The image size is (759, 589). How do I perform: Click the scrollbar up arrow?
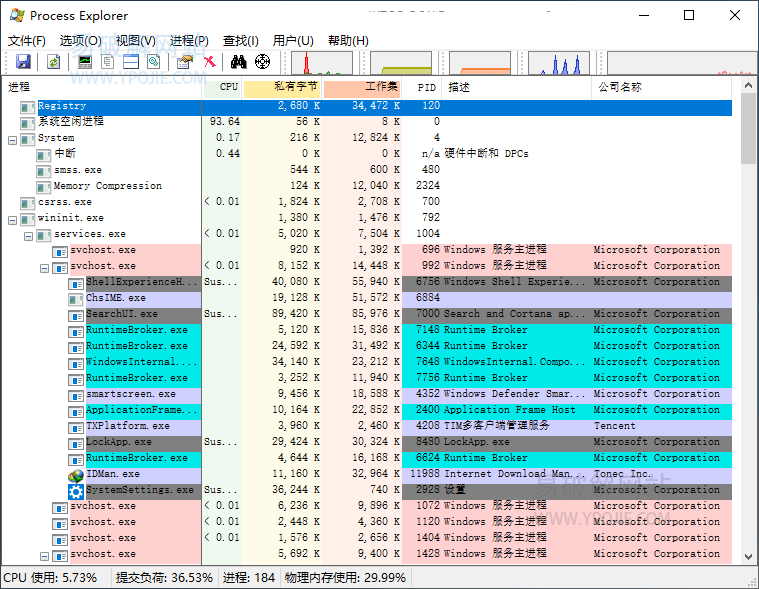click(x=748, y=86)
